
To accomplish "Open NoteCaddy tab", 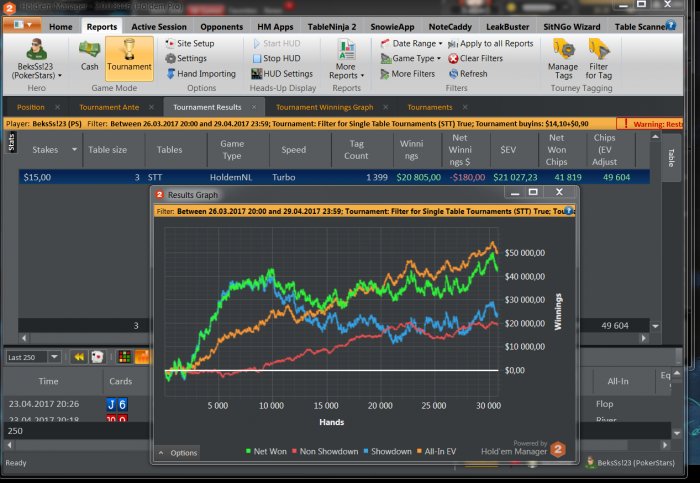I will pos(450,27).
